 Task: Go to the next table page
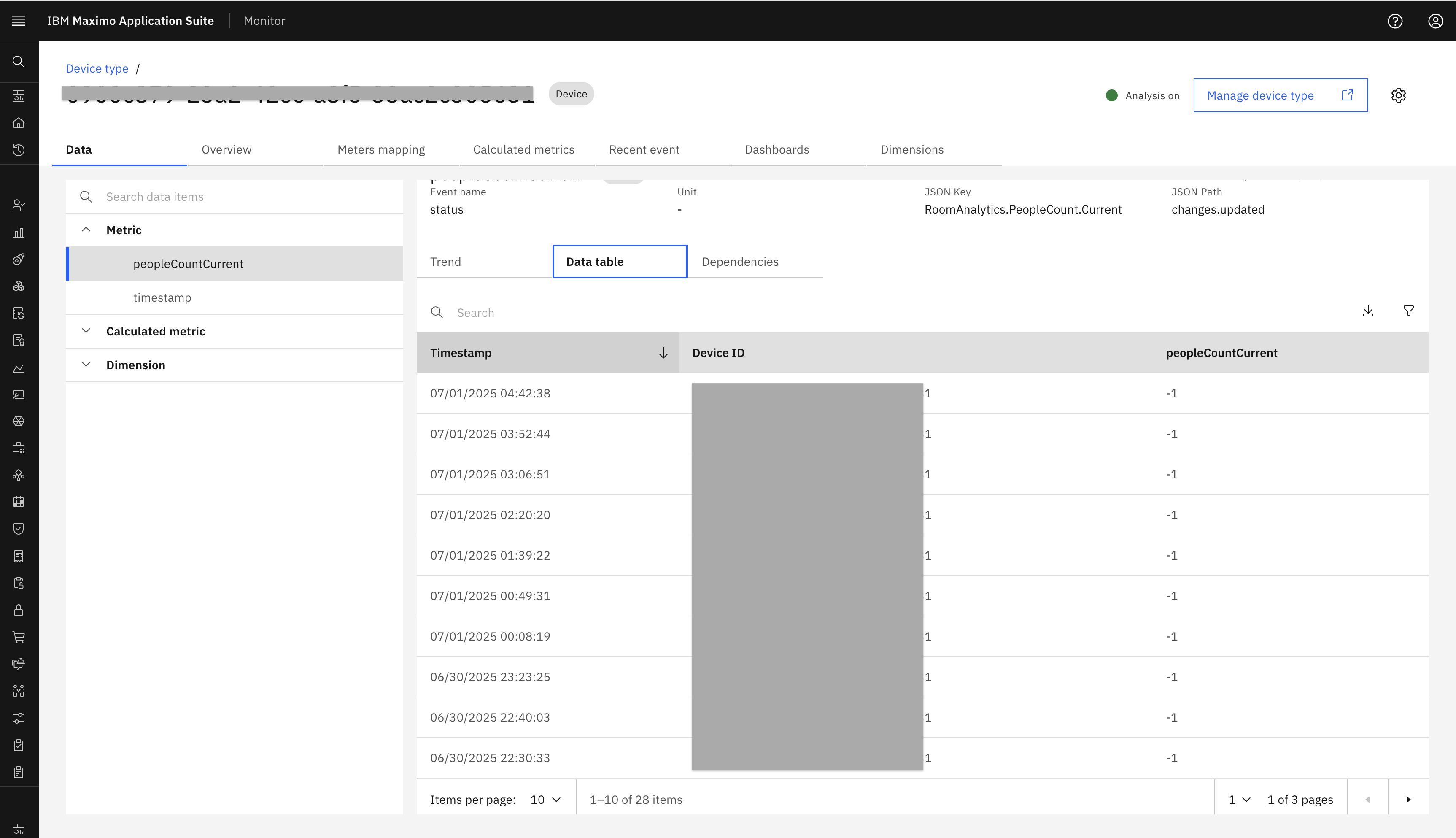[1408, 800]
